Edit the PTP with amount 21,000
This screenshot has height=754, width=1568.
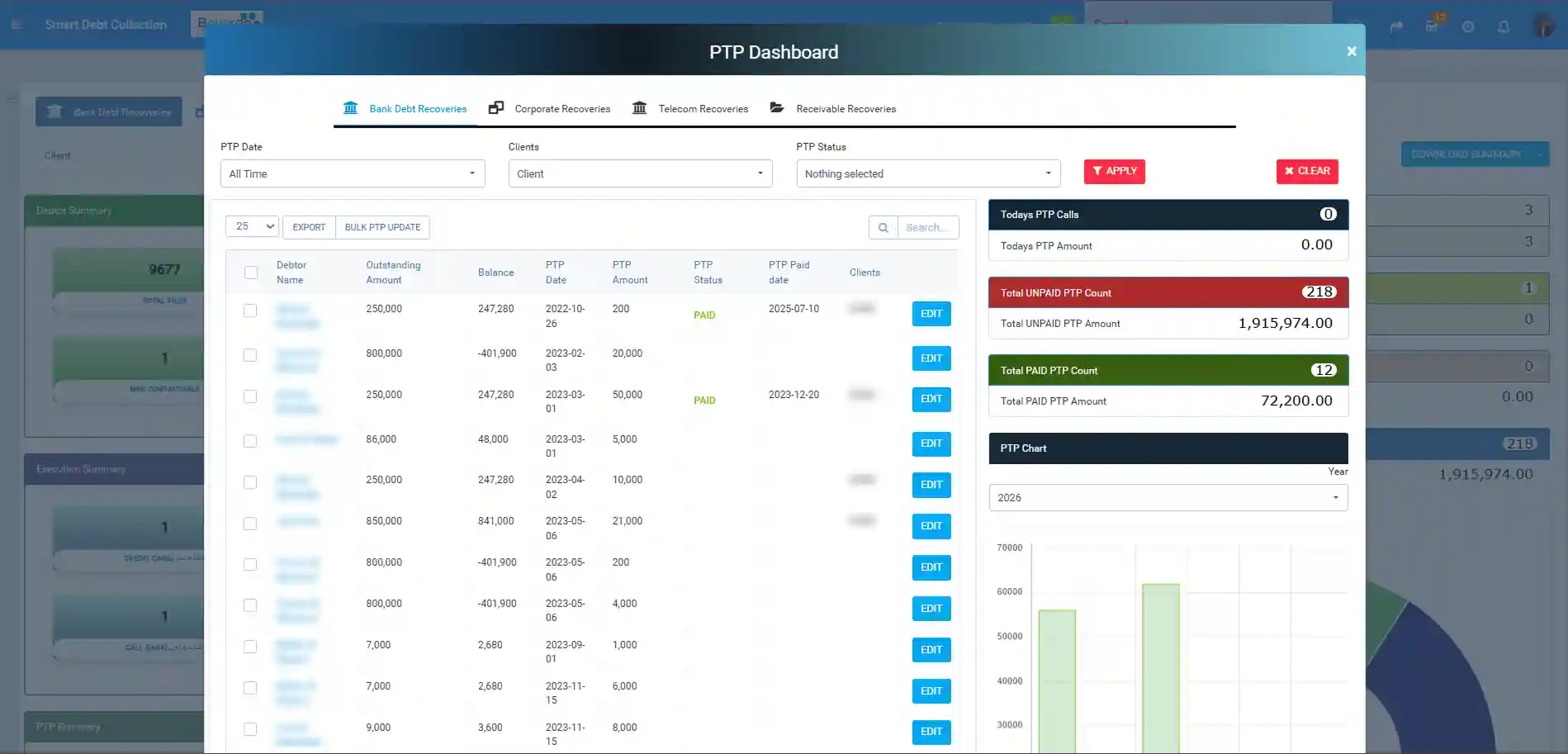click(931, 526)
